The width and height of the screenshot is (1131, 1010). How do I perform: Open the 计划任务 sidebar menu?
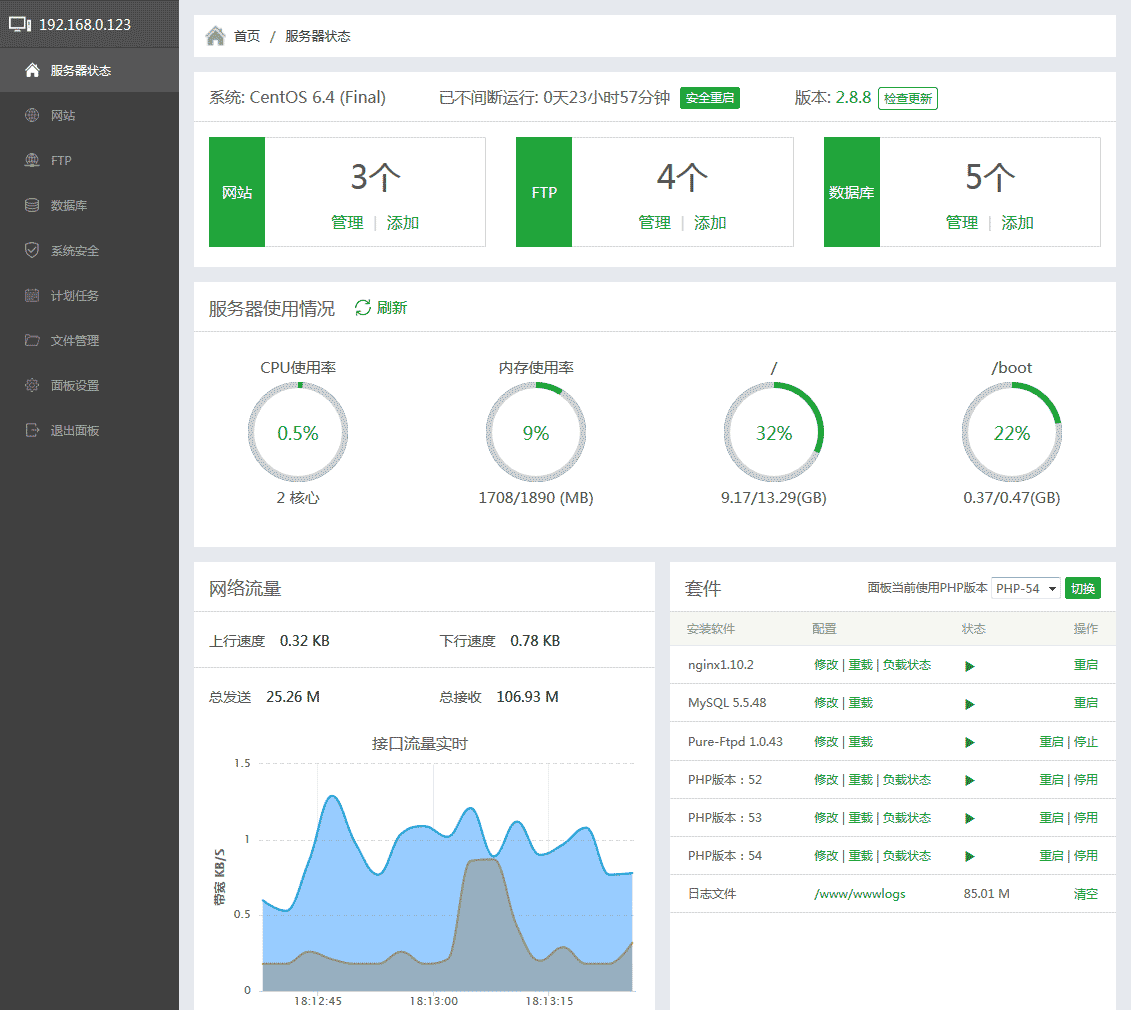pyautogui.click(x=75, y=295)
